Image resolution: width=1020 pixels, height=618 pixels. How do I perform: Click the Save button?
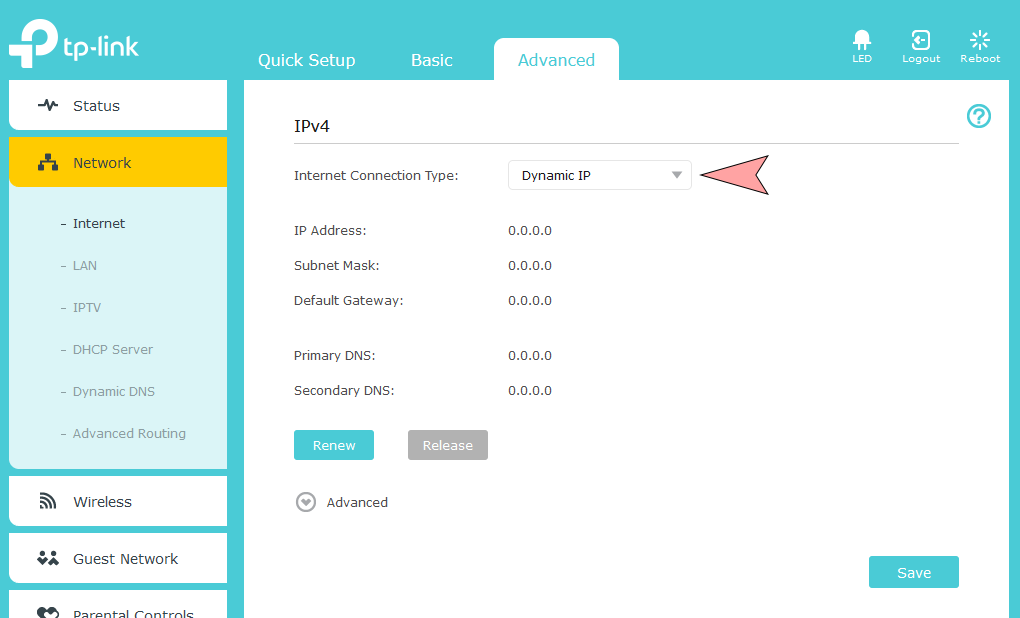pyautogui.click(x=913, y=573)
